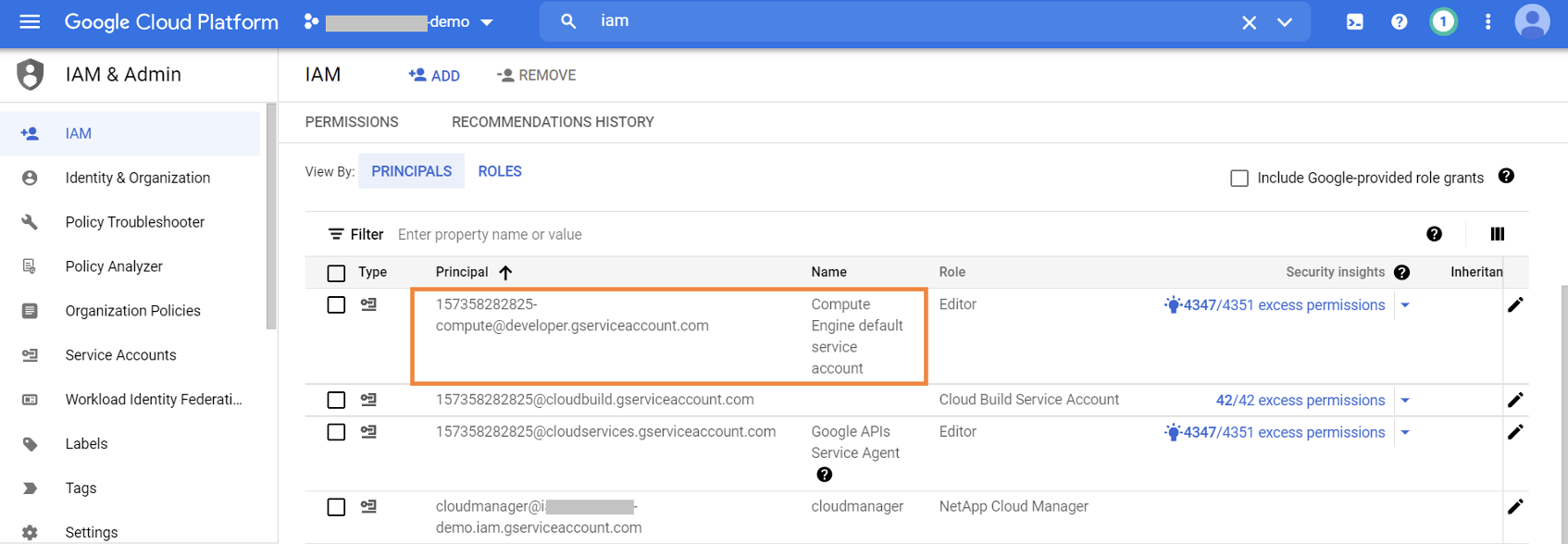Activate Cloud Shell terminal icon
The width and height of the screenshot is (1568, 544).
[x=1354, y=21]
